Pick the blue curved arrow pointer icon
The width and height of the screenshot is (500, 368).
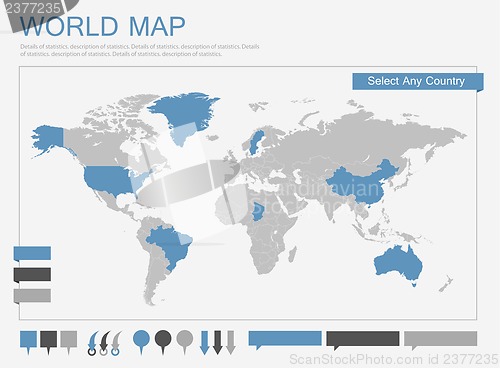click(93, 343)
